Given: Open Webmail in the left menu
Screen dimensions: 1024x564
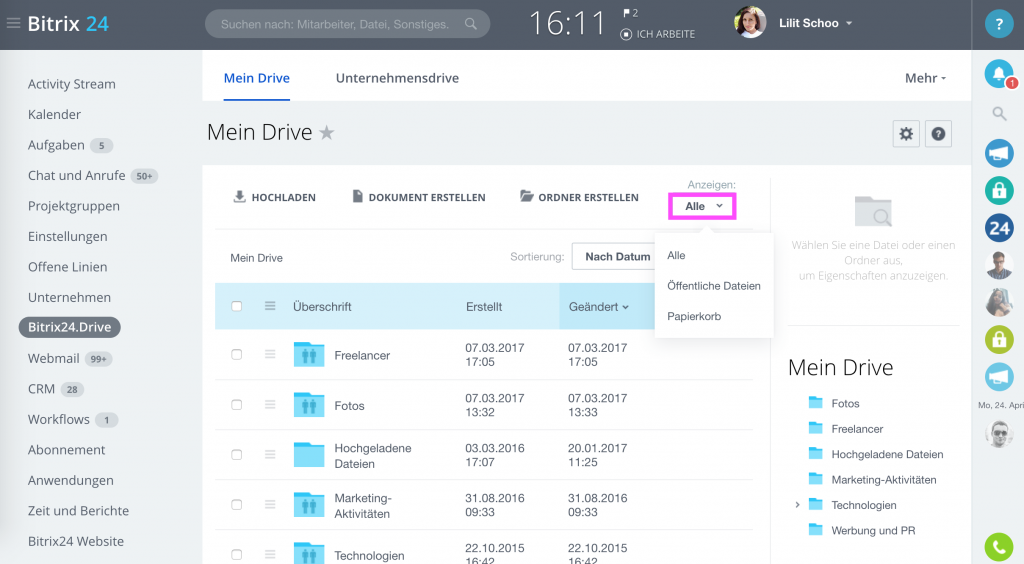Looking at the screenshot, I should (54, 358).
